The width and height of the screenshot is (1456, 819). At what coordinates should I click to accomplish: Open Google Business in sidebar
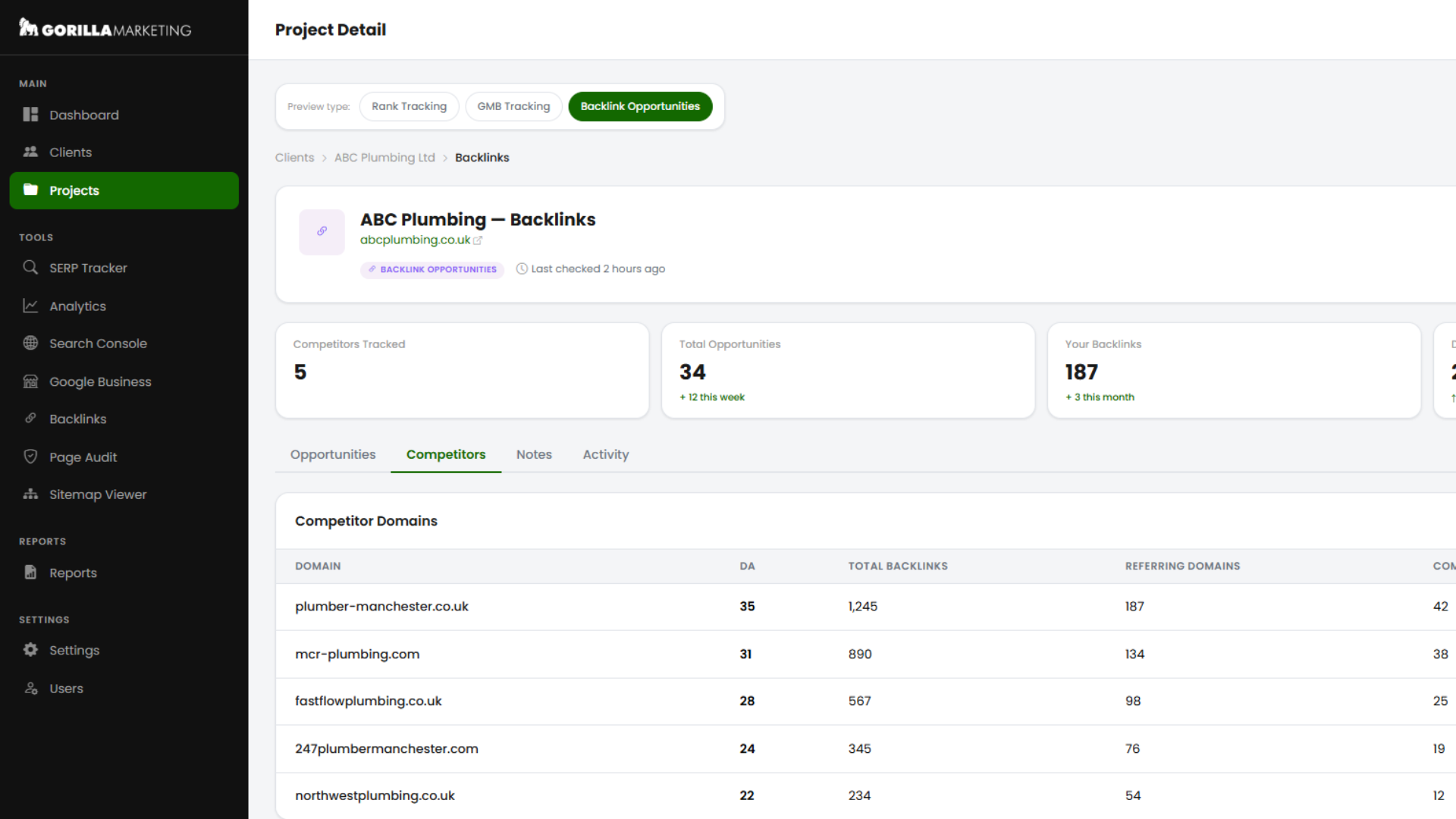coord(124,381)
